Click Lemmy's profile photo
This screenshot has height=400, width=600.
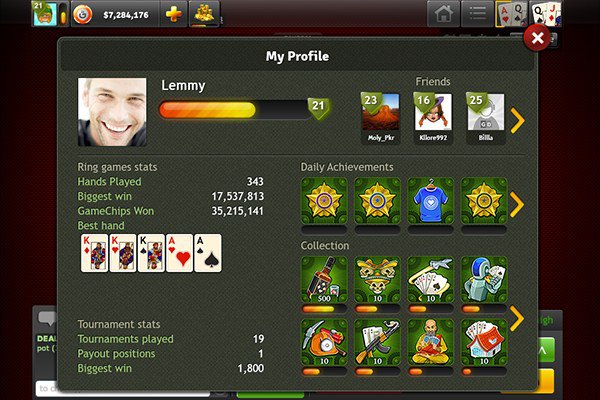(112, 112)
